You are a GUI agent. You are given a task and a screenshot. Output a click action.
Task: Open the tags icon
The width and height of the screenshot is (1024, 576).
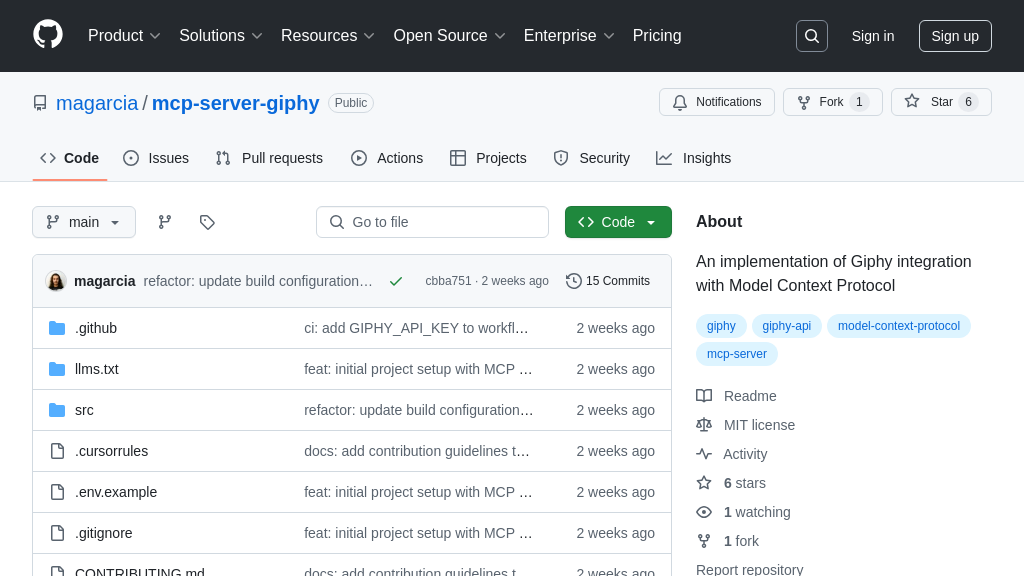[207, 222]
